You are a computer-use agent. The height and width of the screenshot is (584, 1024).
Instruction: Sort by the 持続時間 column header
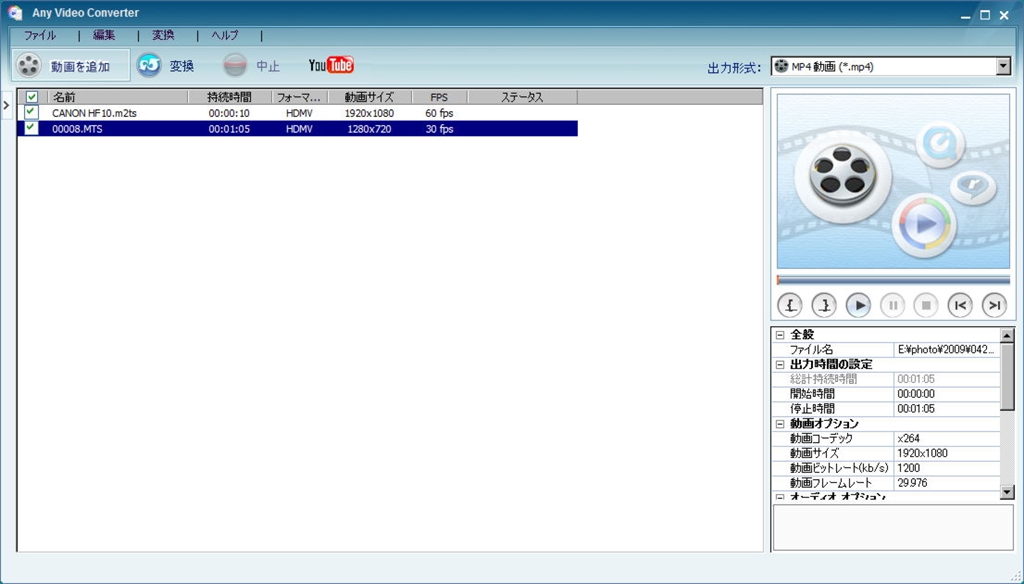pos(229,97)
